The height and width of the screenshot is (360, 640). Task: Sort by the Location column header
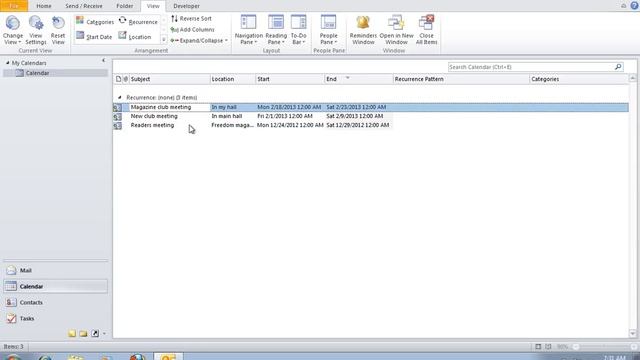point(233,79)
